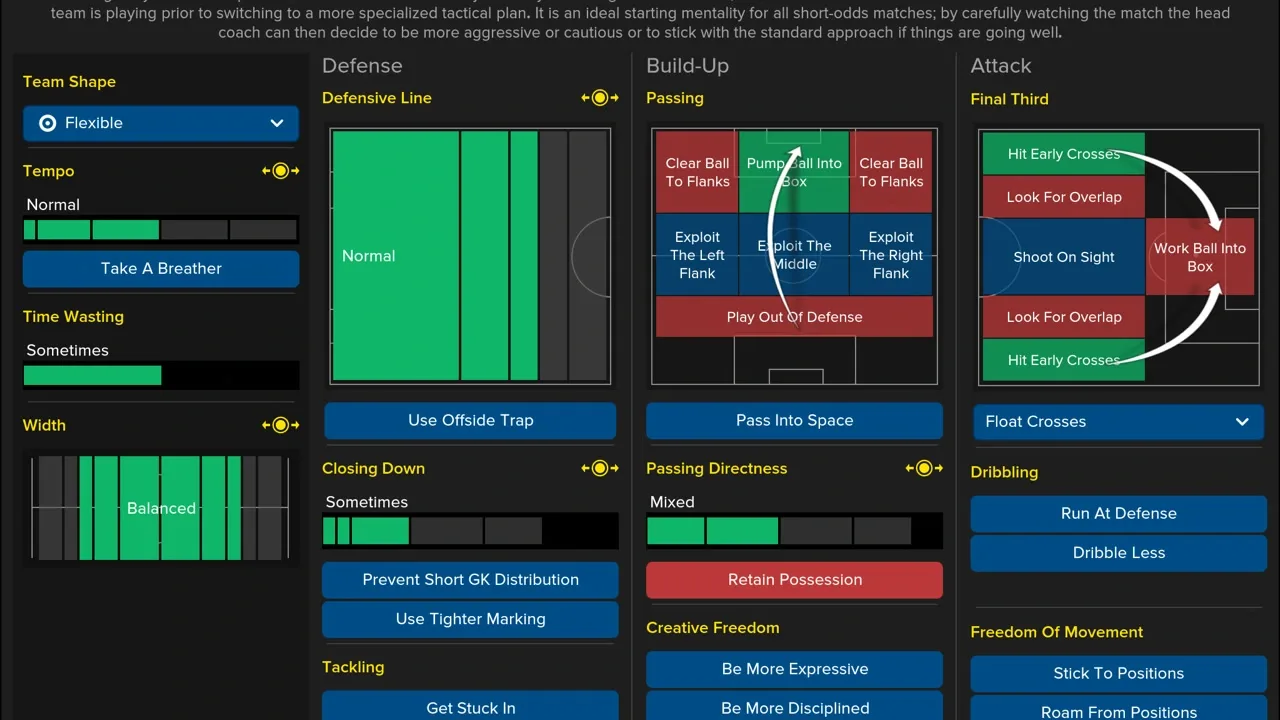Select Exploit The Left Flank zone

click(697, 255)
